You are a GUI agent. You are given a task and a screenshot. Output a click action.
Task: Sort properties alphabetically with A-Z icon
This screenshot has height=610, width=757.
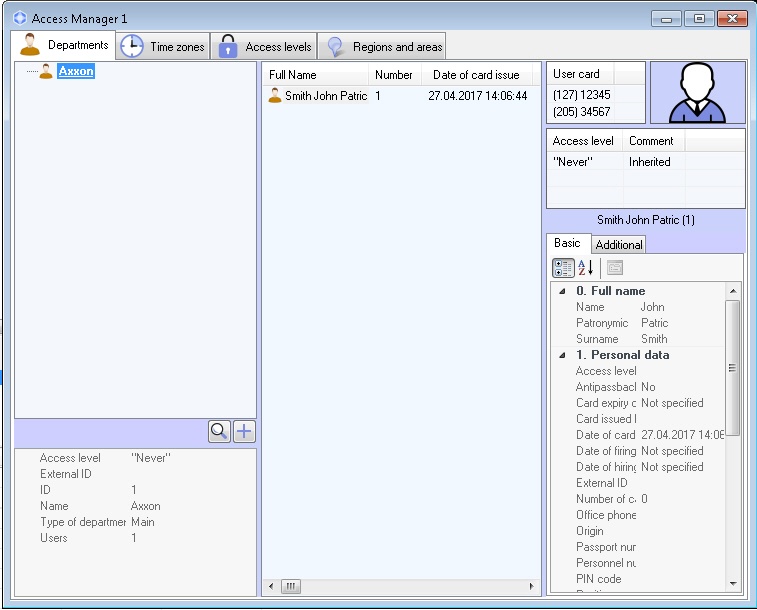(586, 268)
